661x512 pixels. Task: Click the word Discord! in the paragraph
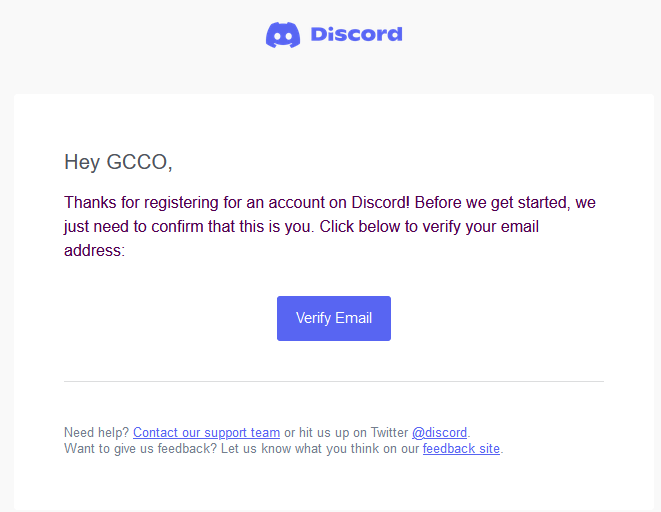pyautogui.click(x=380, y=203)
